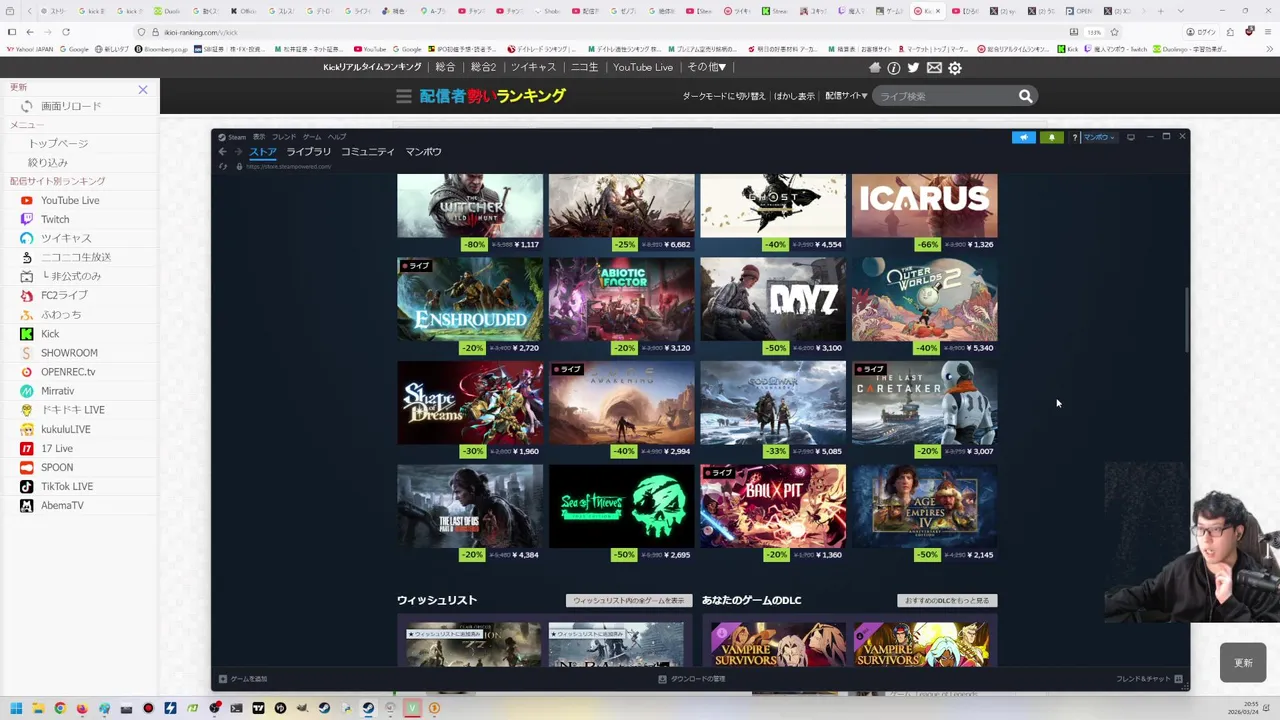Reload Steam store page icon
The image size is (1280, 720).
click(x=223, y=166)
